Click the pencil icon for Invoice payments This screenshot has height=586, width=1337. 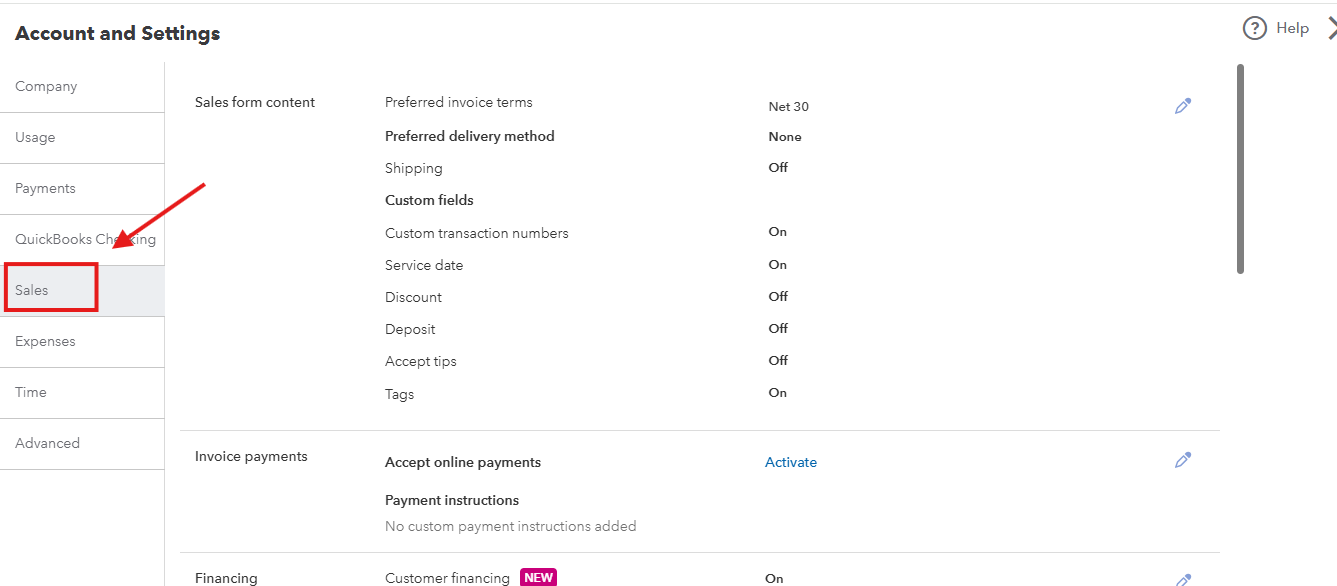click(1183, 460)
